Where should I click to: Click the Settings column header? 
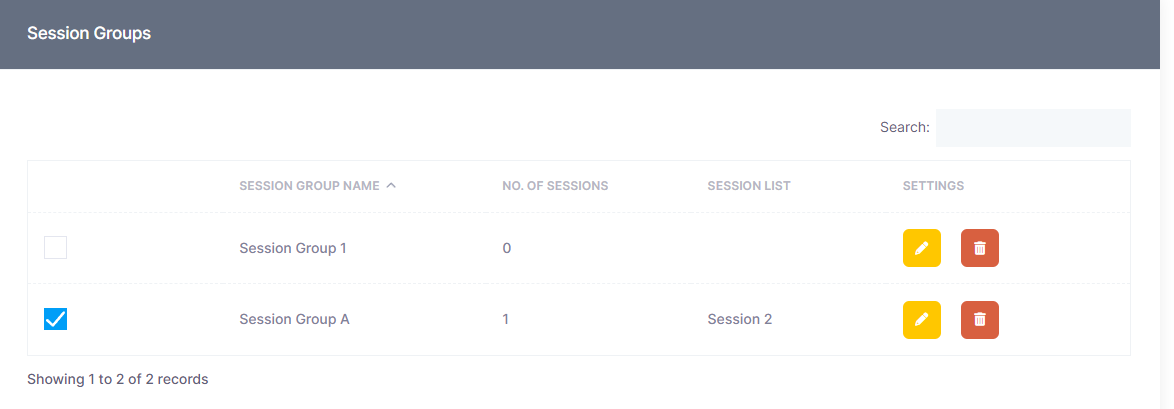(933, 186)
